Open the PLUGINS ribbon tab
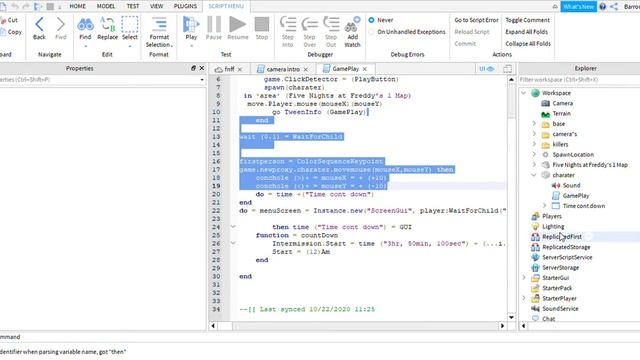The image size is (640, 360). [x=185, y=6]
